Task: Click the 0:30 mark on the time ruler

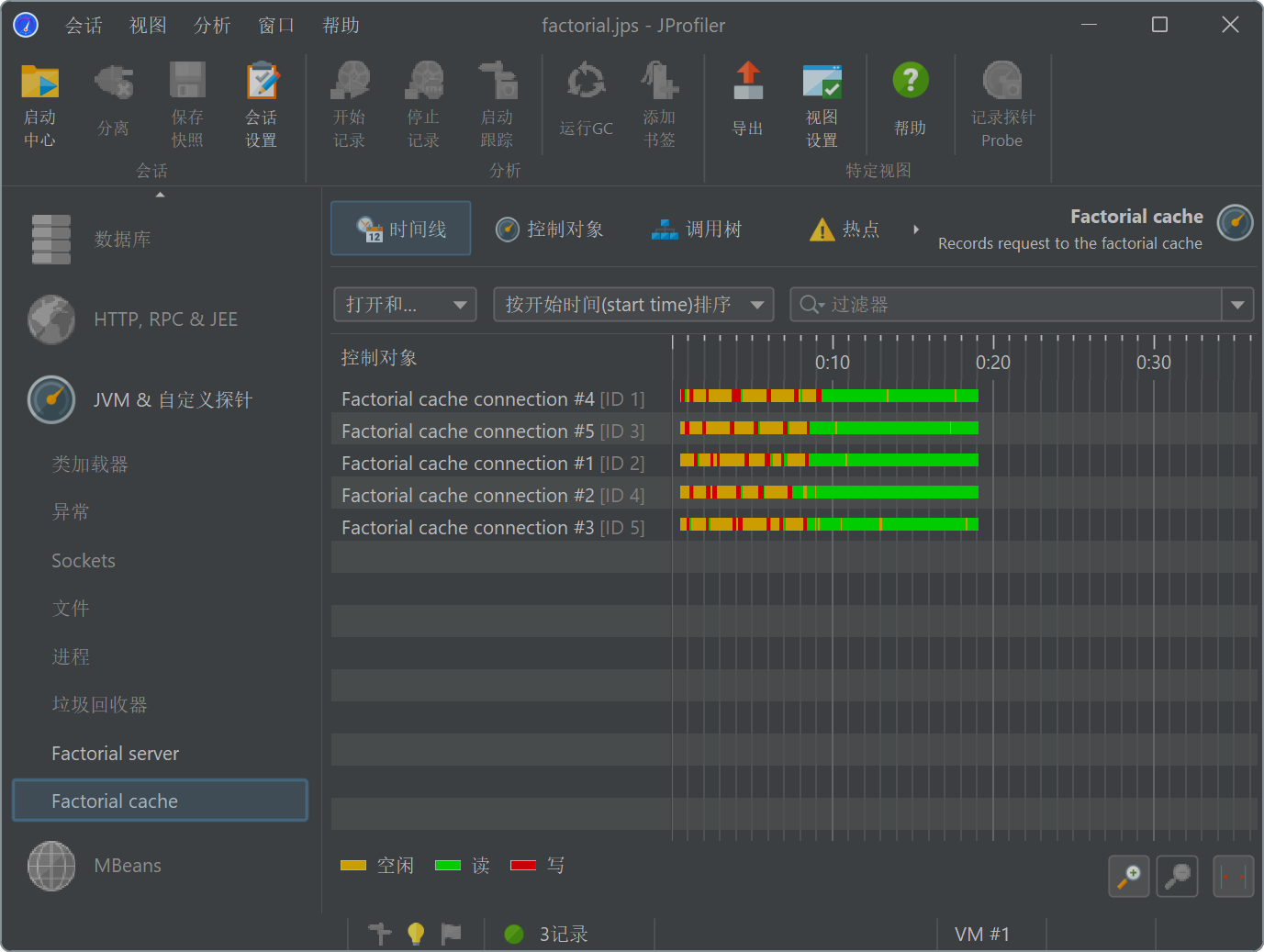Action: 1154,363
